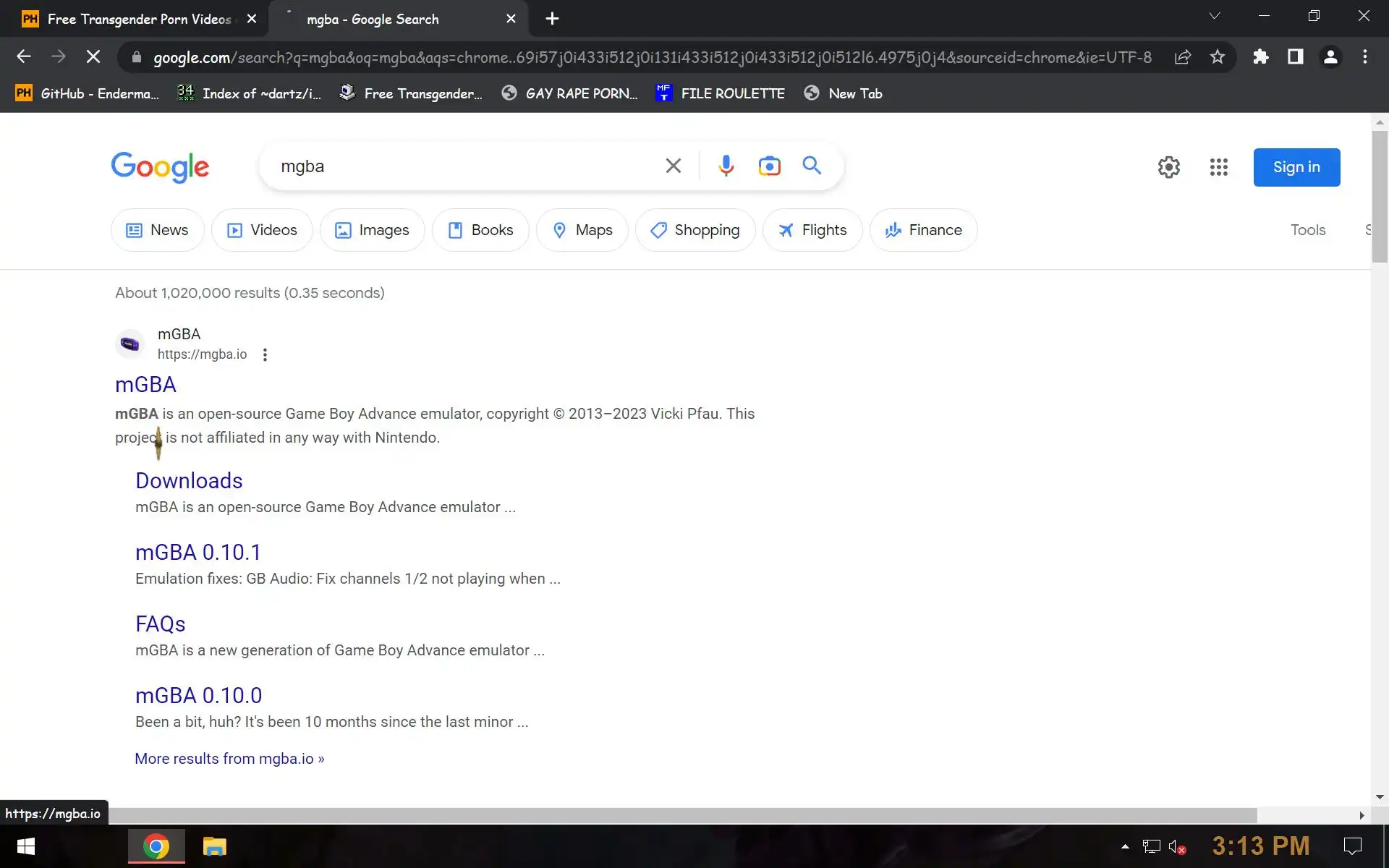1389x868 pixels.
Task: Filter results by Images
Action: pyautogui.click(x=372, y=230)
